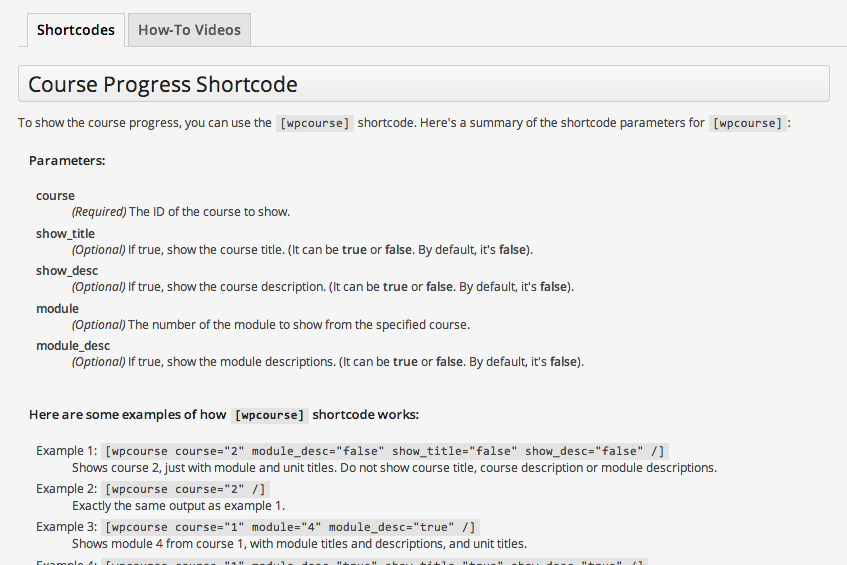
Task: Click description 'The number of the module to show'
Action: [298, 324]
